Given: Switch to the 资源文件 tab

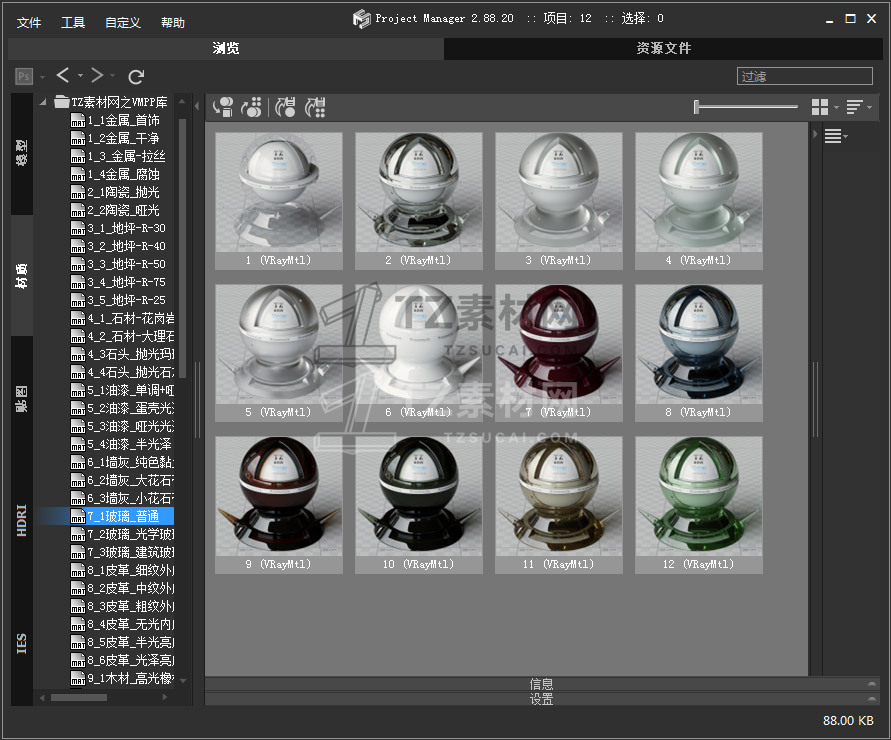Looking at the screenshot, I should pos(663,48).
